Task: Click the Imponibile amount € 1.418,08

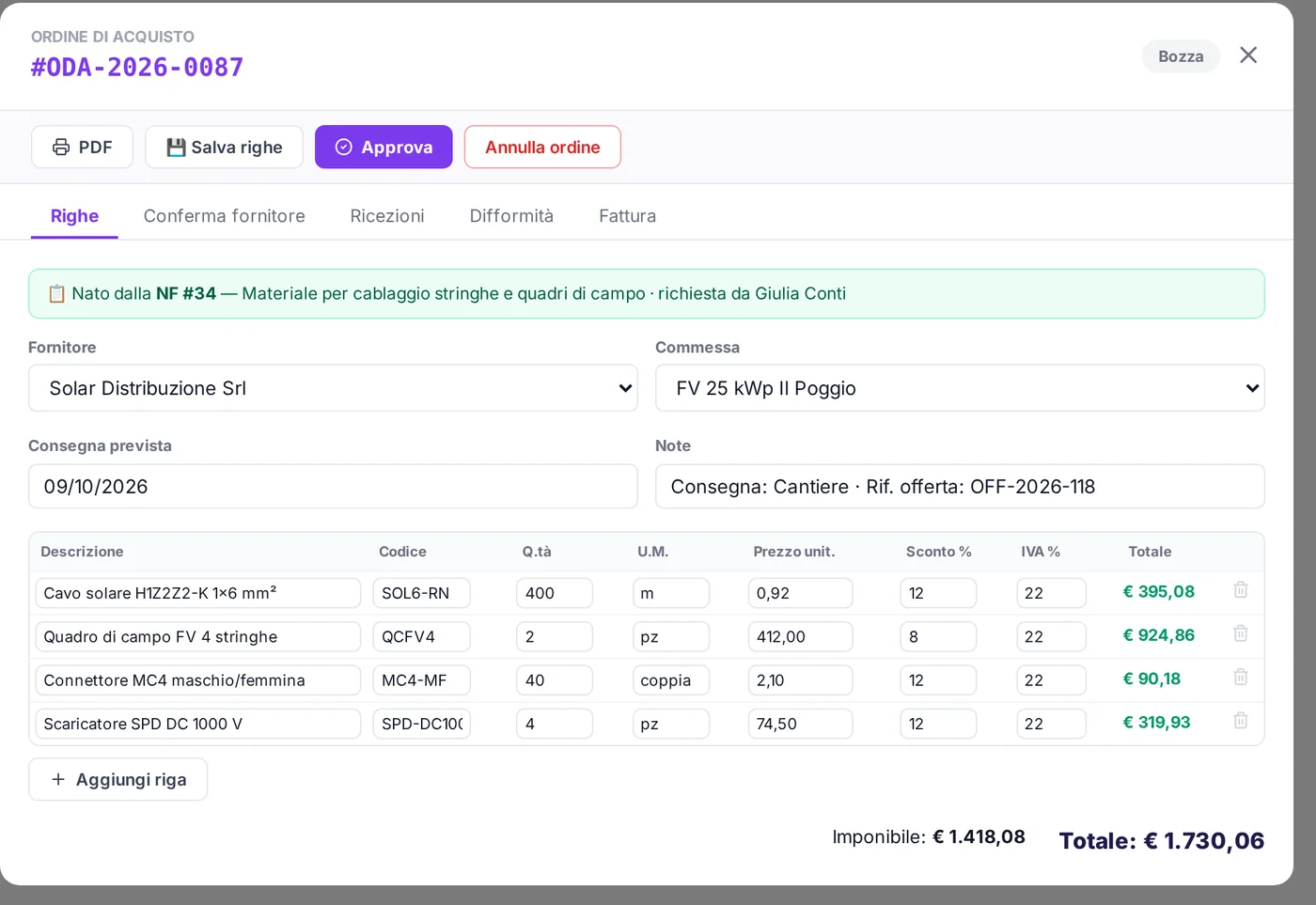Action: coord(979,836)
